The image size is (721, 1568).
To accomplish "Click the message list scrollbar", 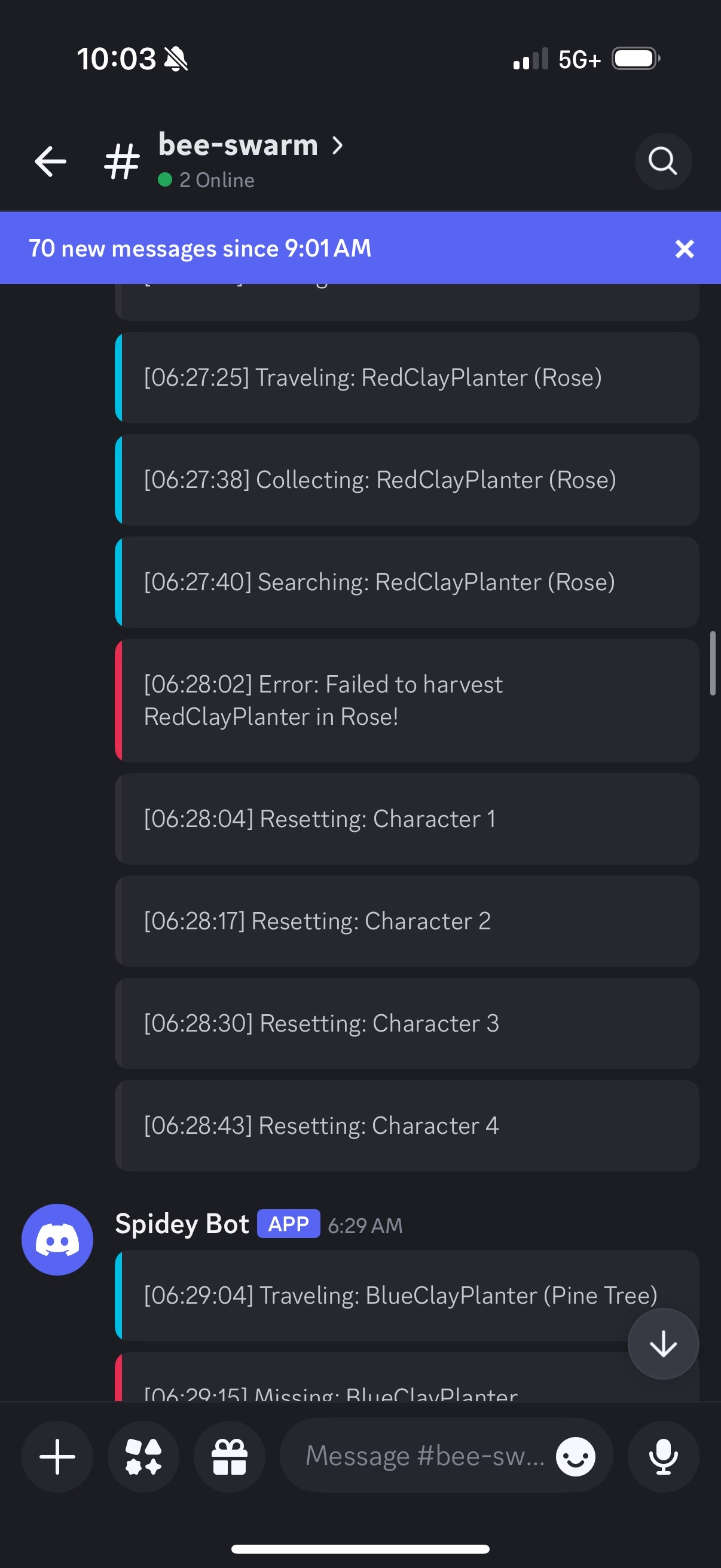I will [713, 663].
